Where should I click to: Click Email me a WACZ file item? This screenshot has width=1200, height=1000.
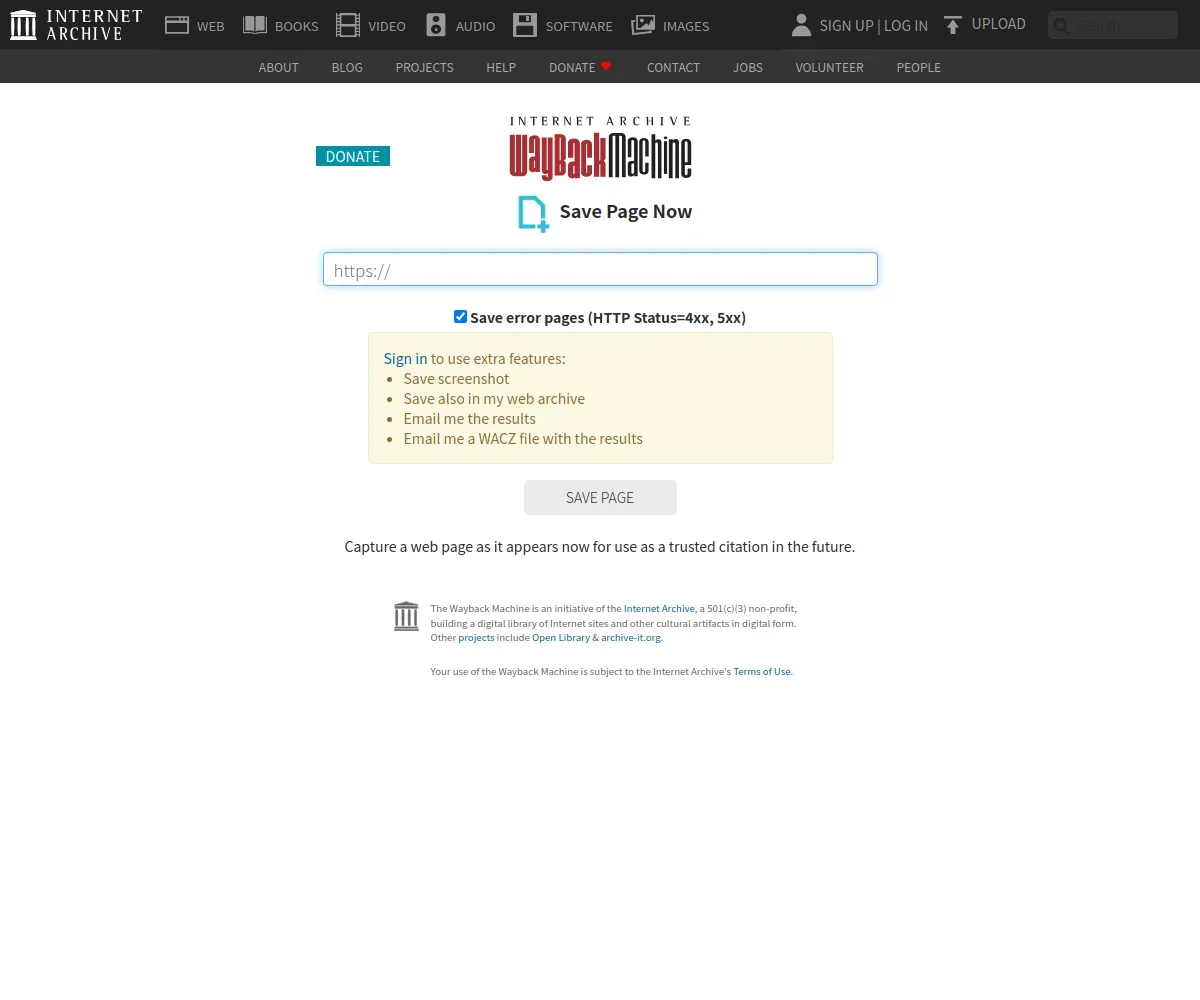[x=523, y=438]
